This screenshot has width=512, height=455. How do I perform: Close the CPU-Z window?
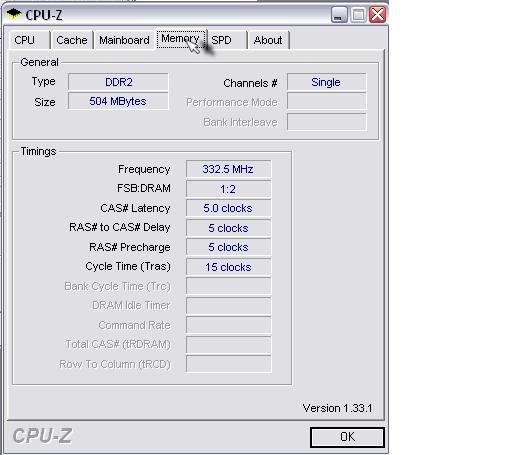coord(377,15)
